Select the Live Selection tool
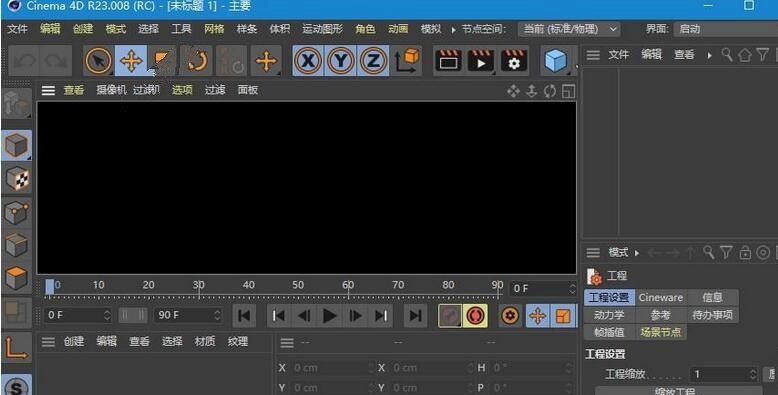This screenshot has height=395, width=778. (99, 61)
